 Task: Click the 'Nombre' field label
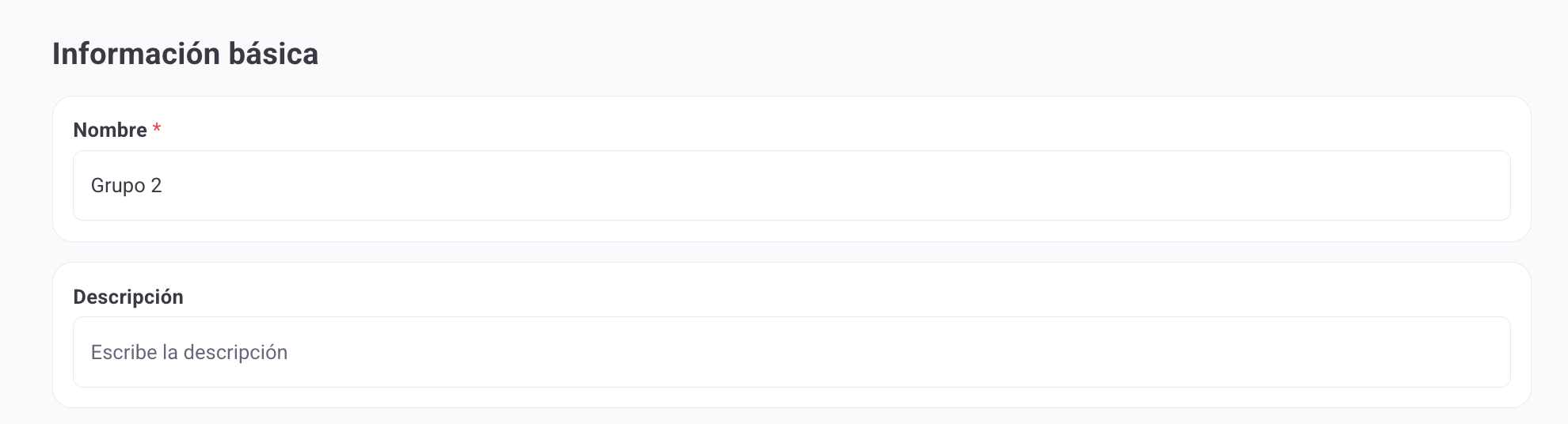coord(110,131)
